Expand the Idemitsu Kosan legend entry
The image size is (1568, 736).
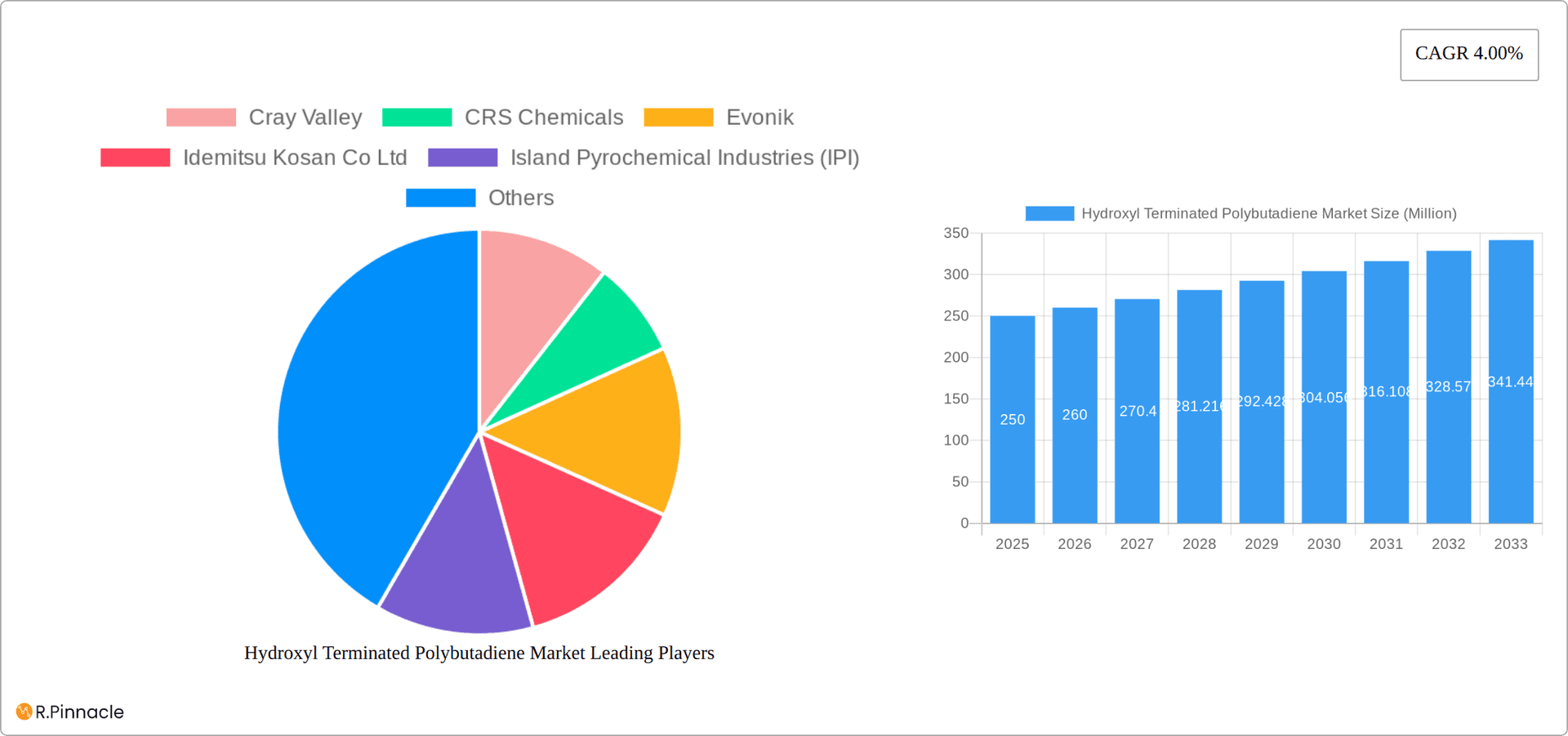(x=294, y=157)
